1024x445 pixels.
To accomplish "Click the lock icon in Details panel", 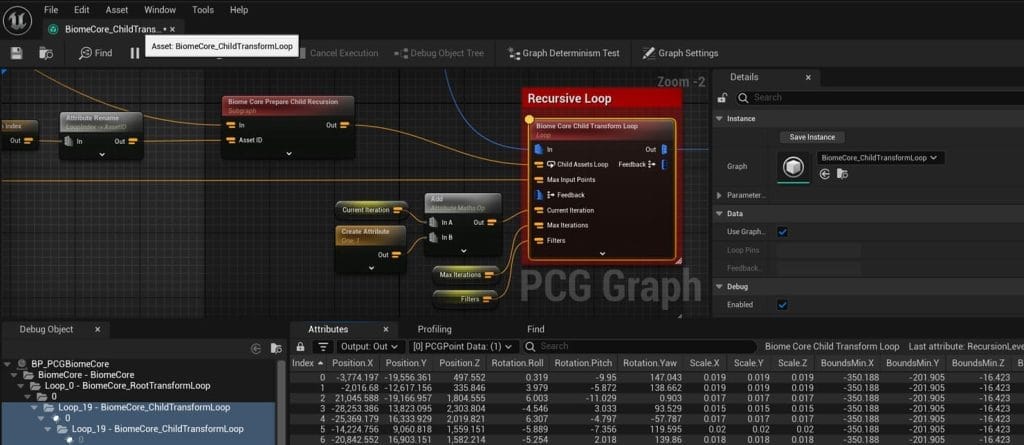I will click(x=722, y=98).
